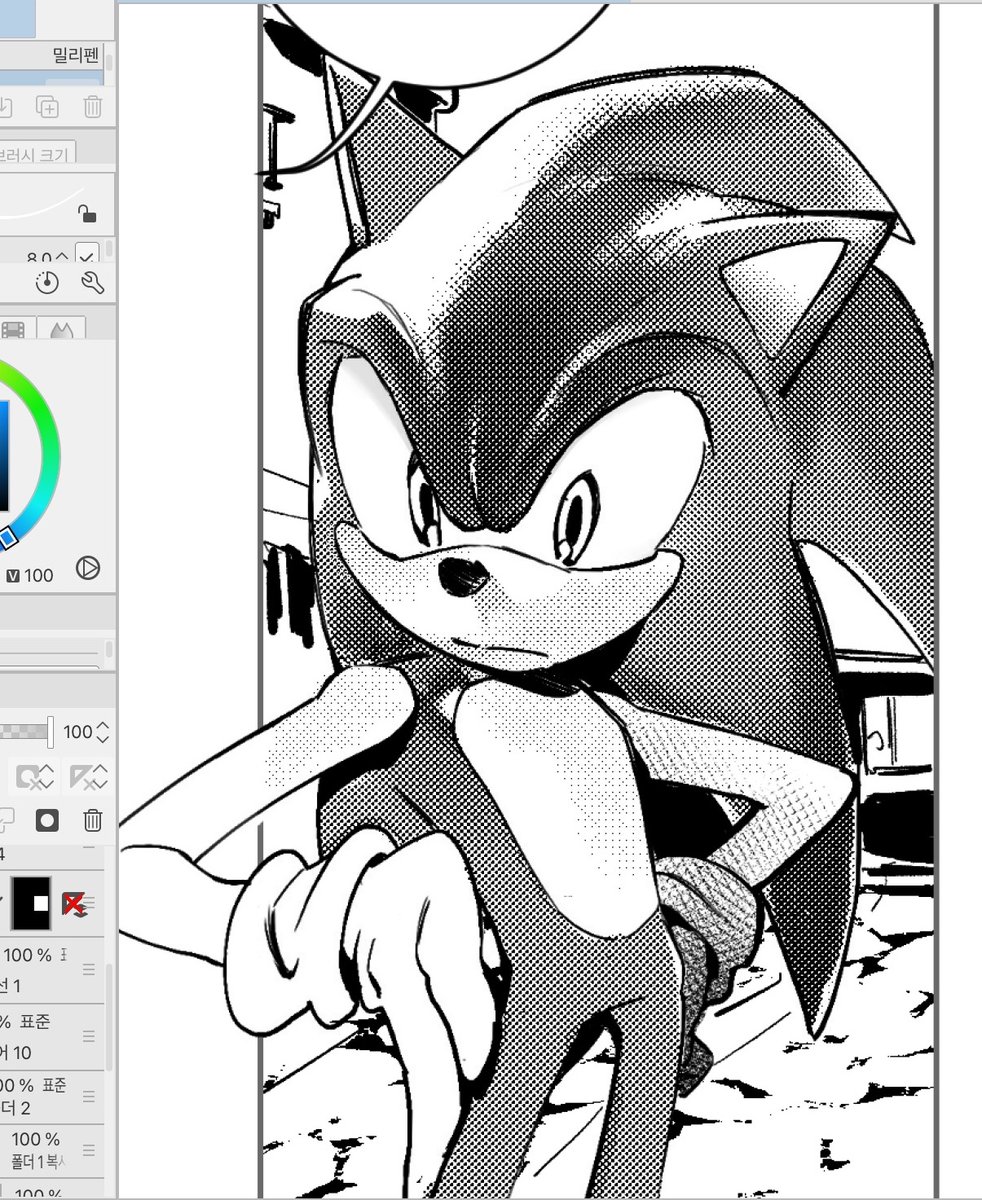The height and width of the screenshot is (1200, 982).
Task: Select the 표준 layer ending 어 10
Action: click(50, 1037)
